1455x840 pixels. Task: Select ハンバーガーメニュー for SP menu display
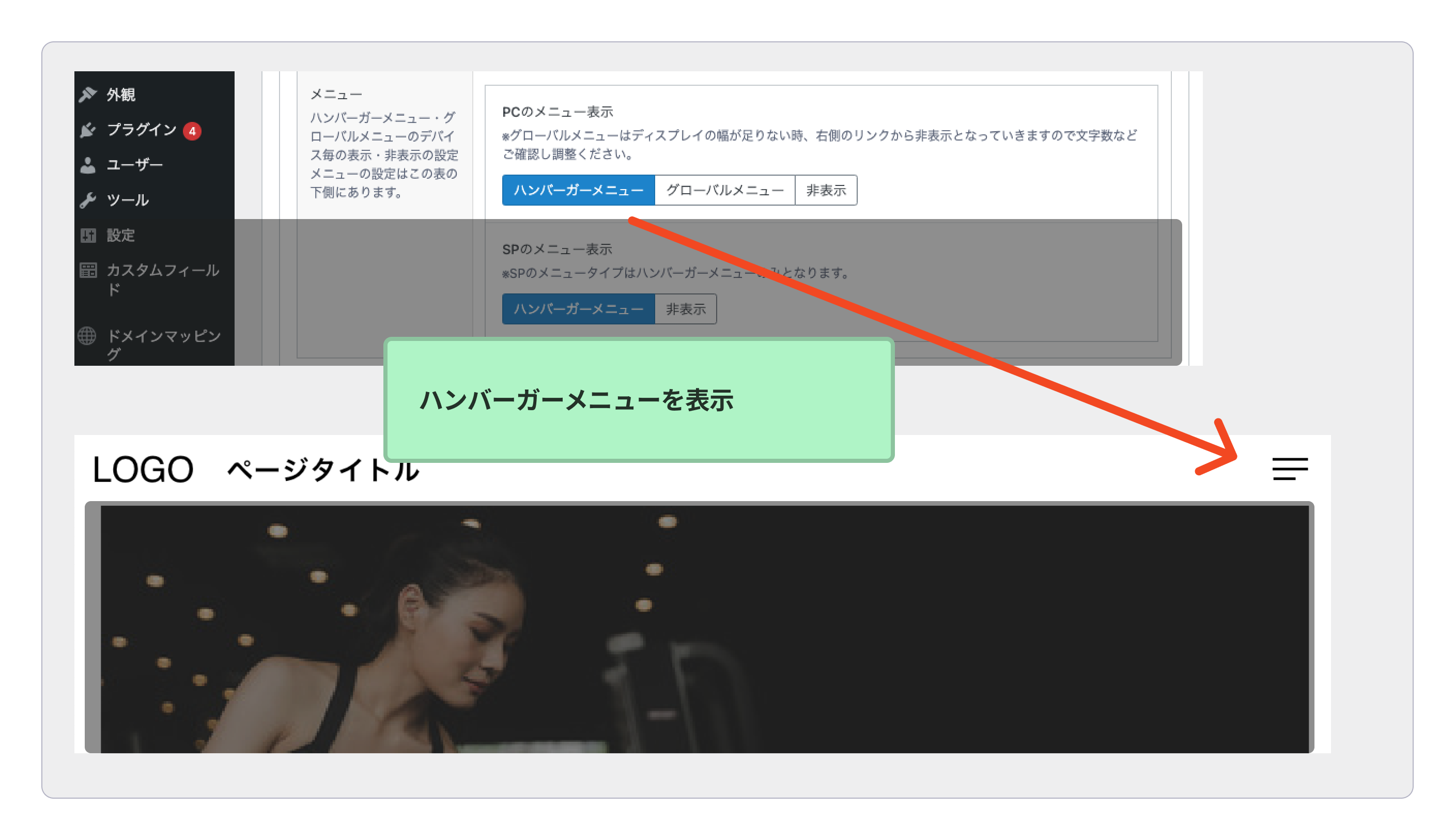[x=578, y=309]
